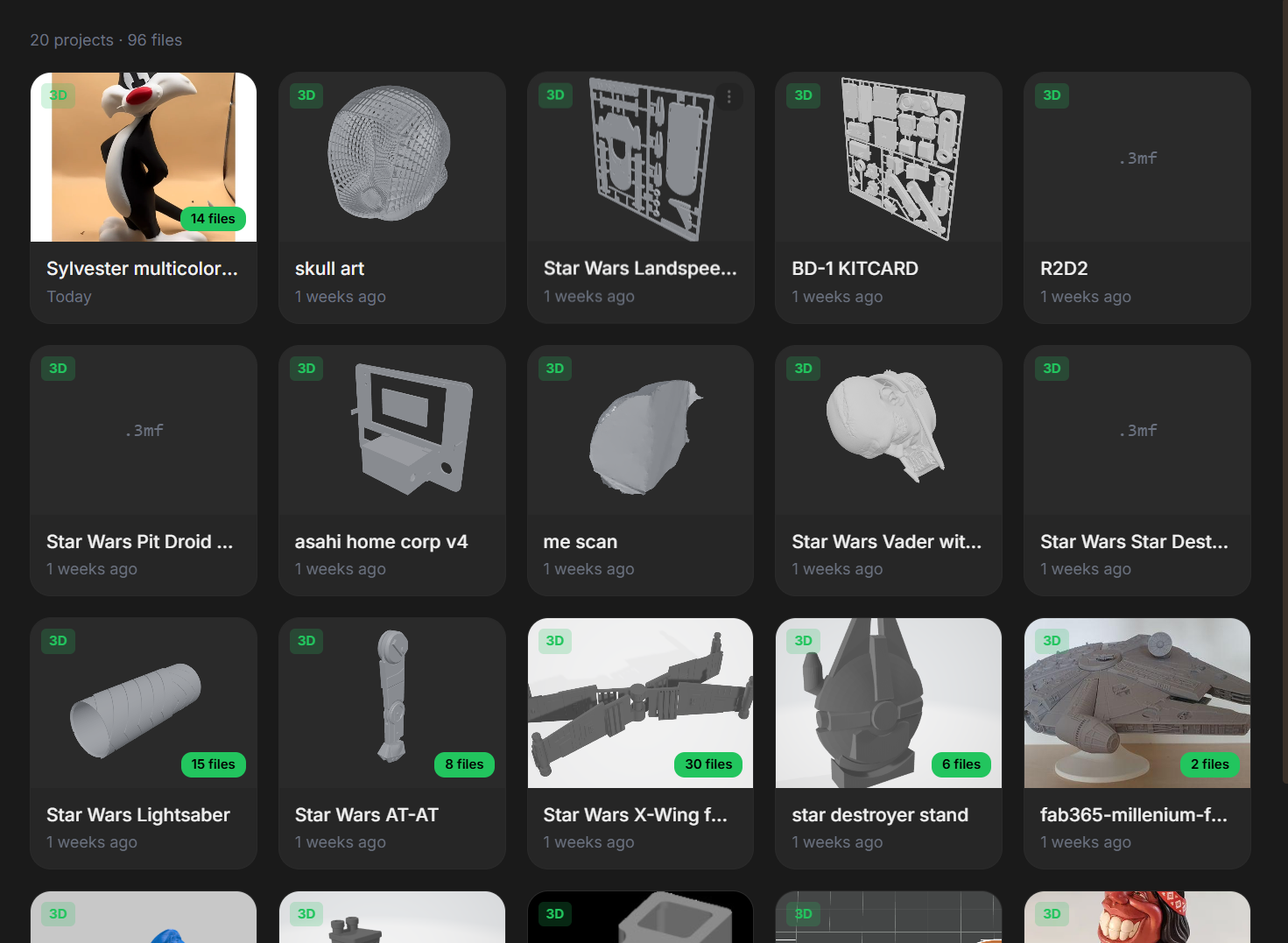Click the 'me scan' project title

pos(581,542)
